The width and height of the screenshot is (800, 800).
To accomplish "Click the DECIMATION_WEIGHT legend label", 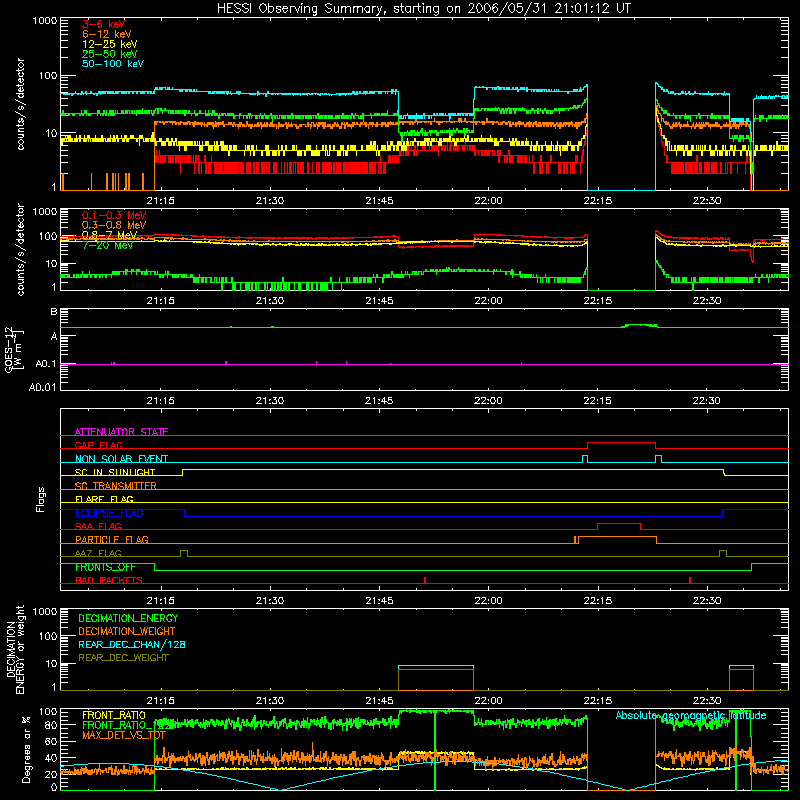I will (127, 632).
